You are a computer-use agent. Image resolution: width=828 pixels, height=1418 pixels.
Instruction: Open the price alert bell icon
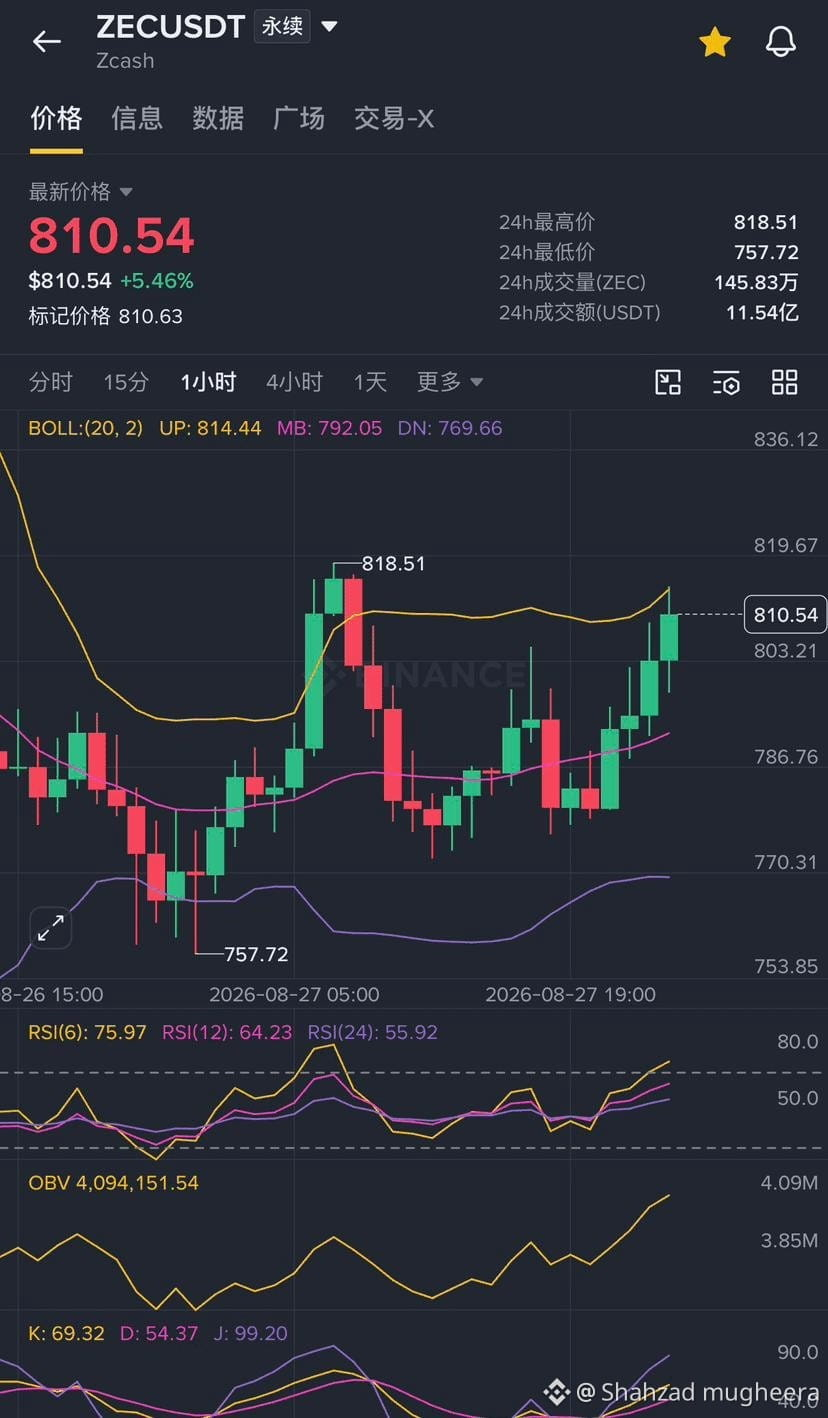point(780,41)
